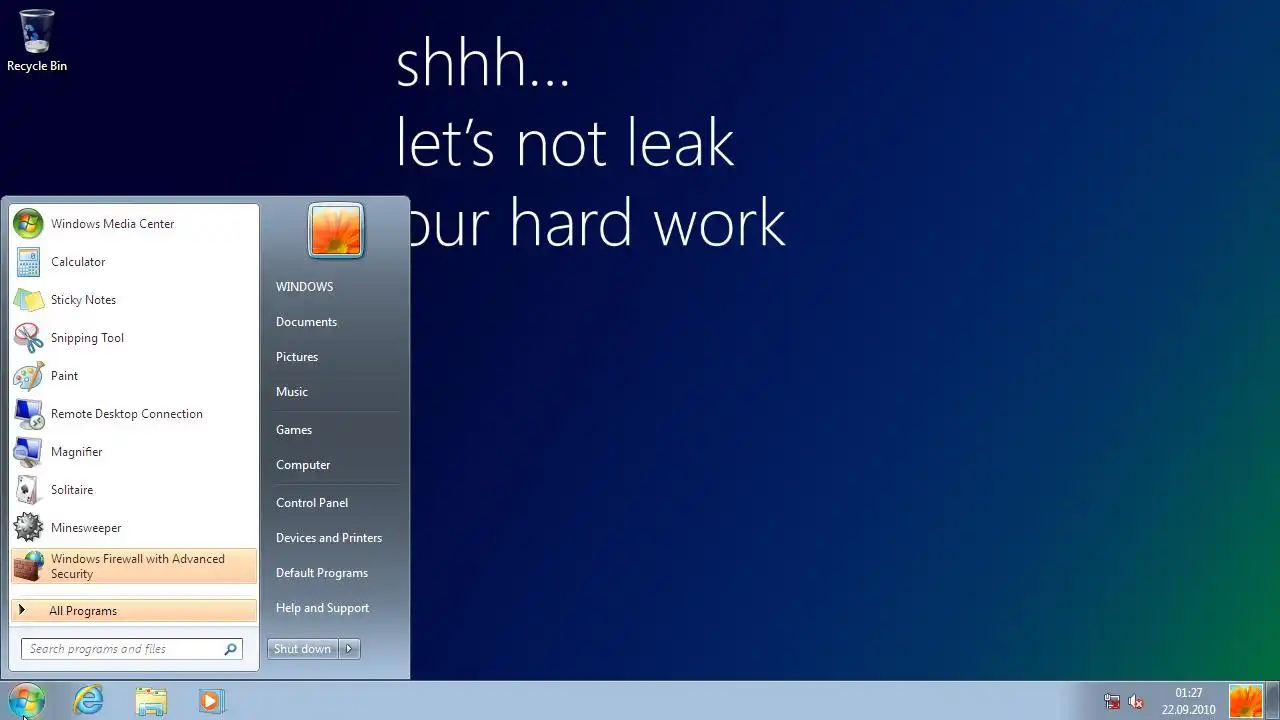Open Internet Explorer from the taskbar

89,701
